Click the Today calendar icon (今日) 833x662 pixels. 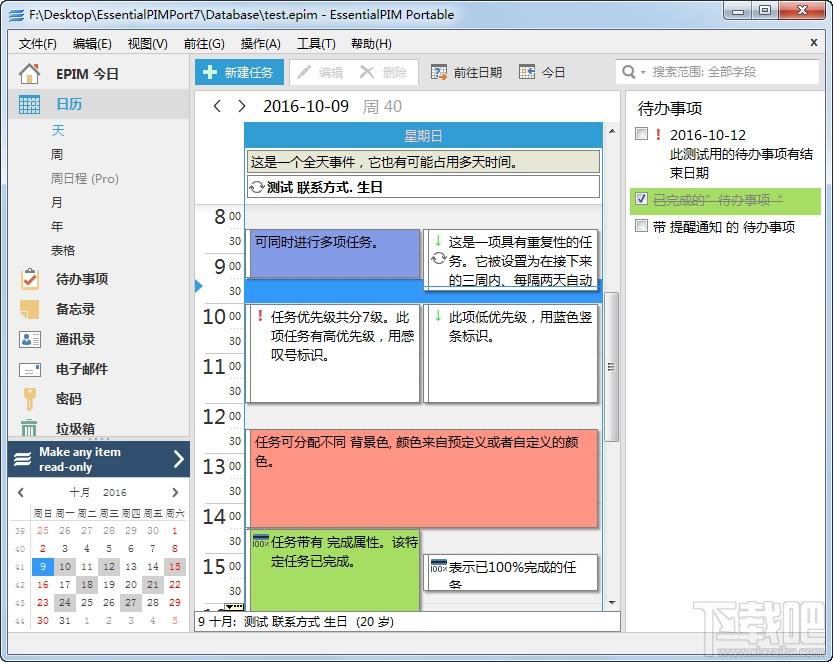click(x=526, y=72)
